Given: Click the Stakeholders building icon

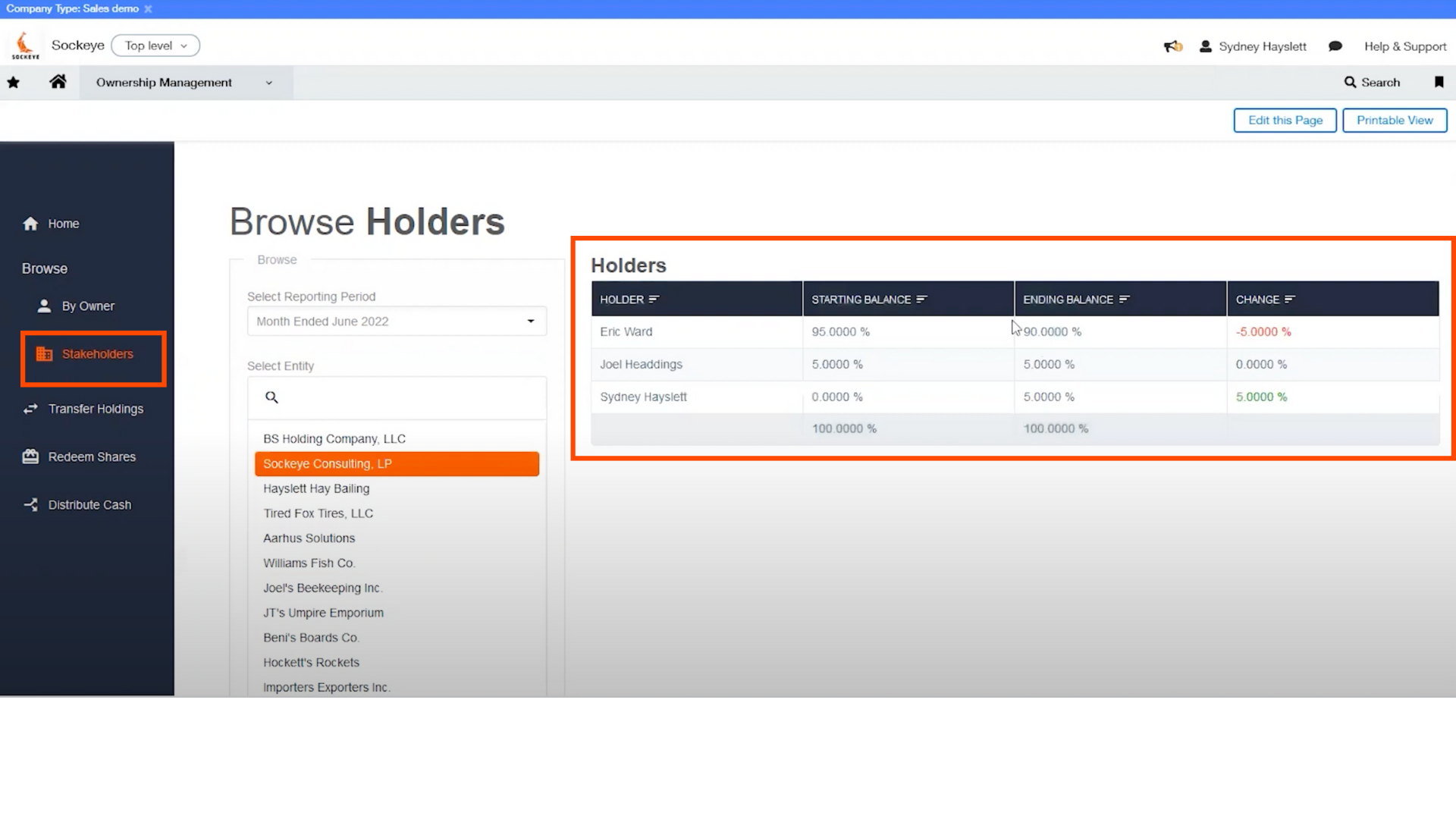Looking at the screenshot, I should 45,354.
